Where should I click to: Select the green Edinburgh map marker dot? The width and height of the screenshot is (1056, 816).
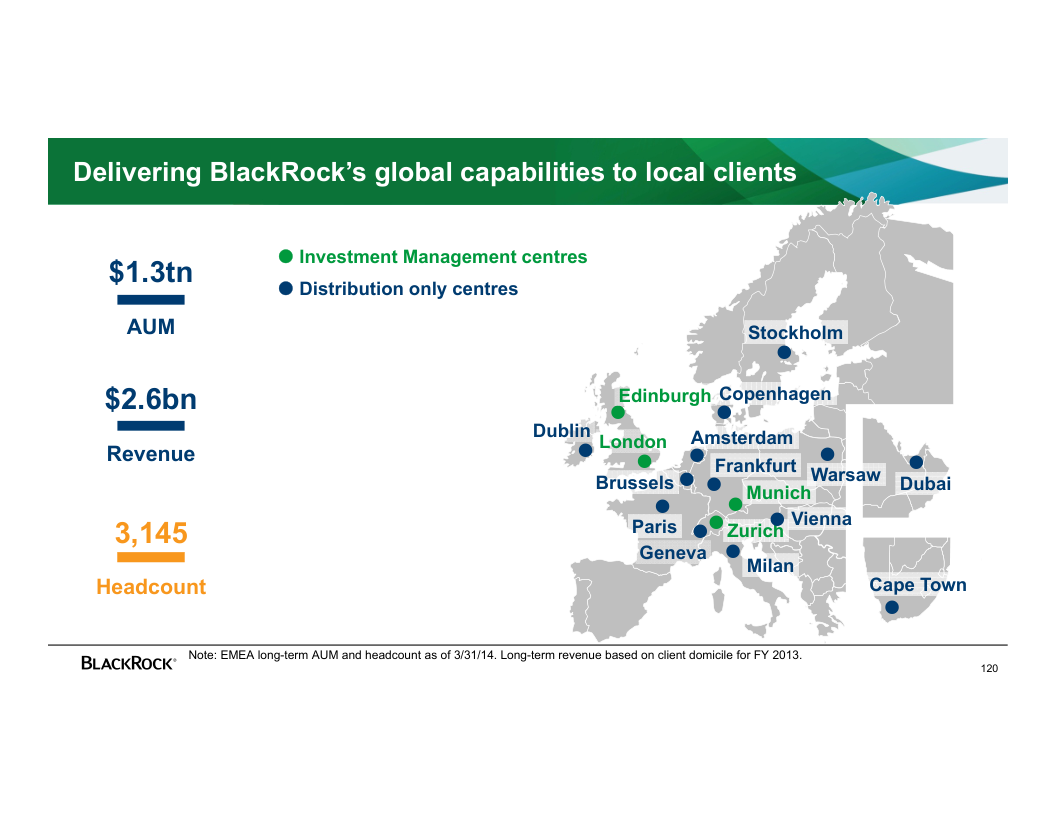click(618, 412)
